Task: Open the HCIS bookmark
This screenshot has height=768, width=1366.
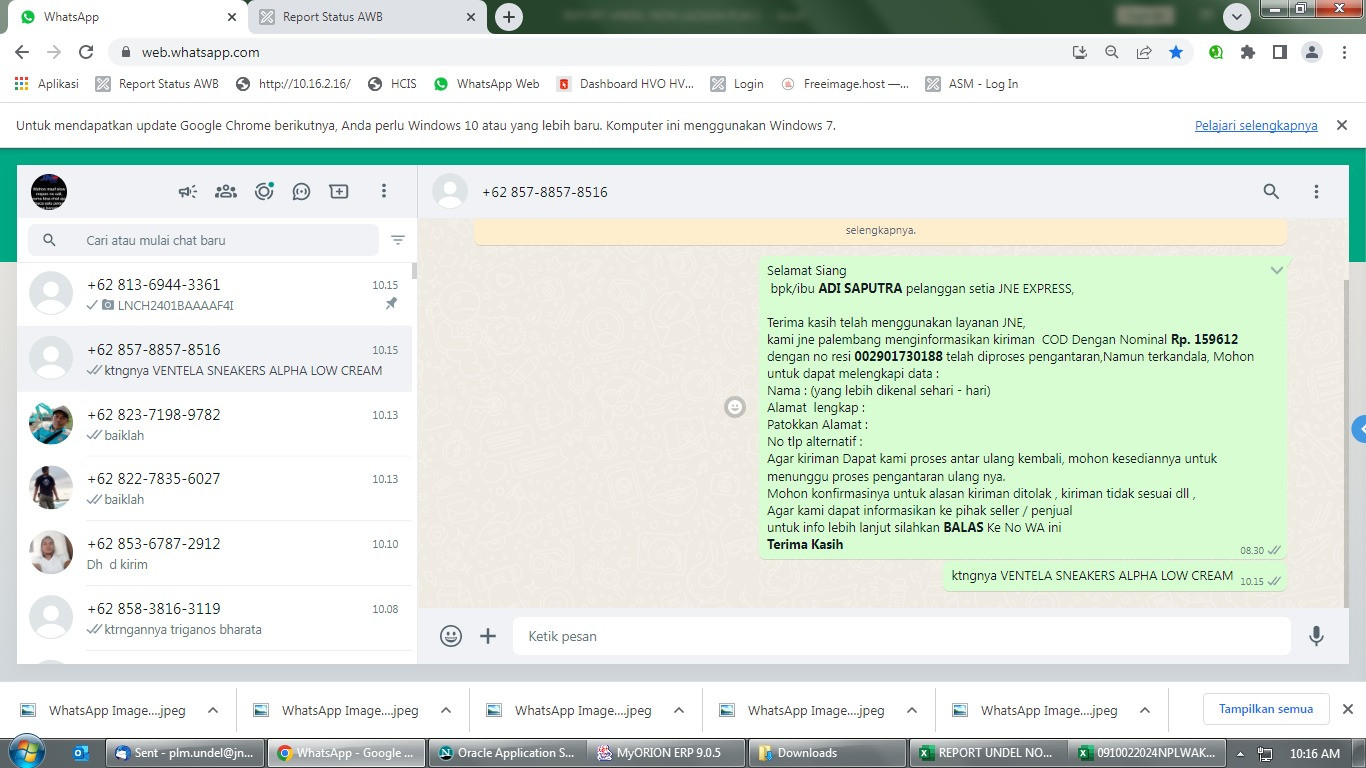Action: pyautogui.click(x=392, y=84)
